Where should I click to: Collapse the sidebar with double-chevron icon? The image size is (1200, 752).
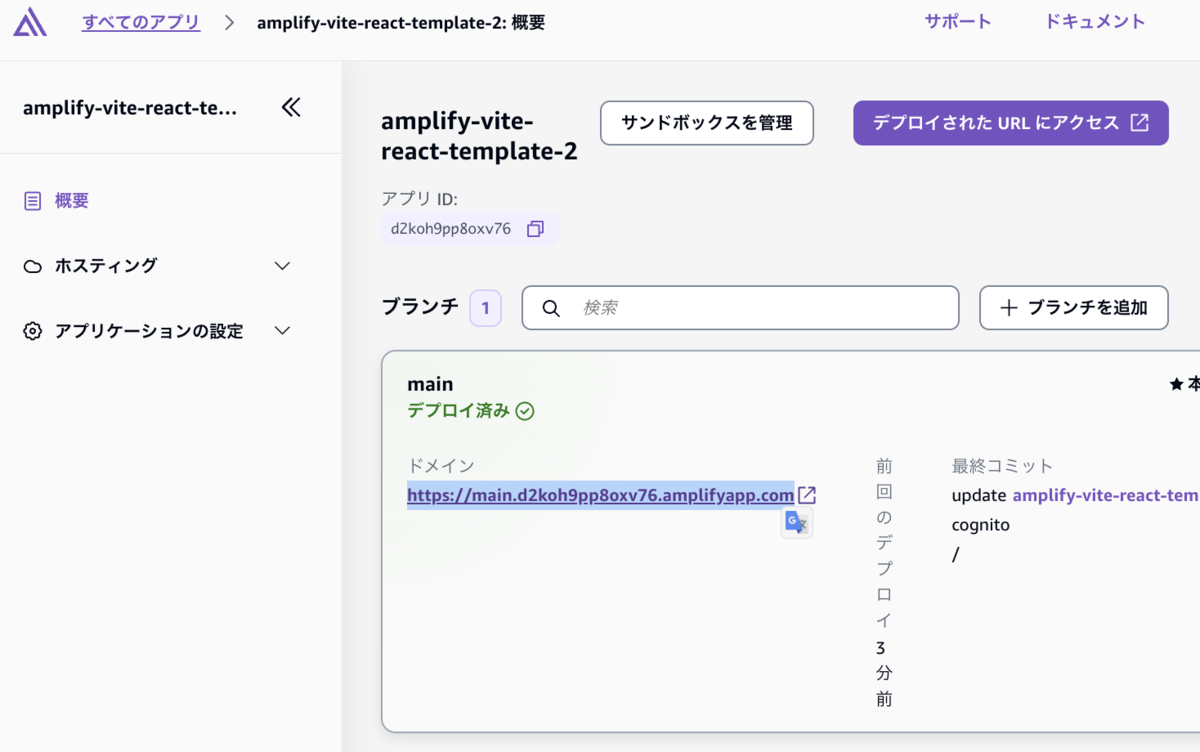(291, 107)
